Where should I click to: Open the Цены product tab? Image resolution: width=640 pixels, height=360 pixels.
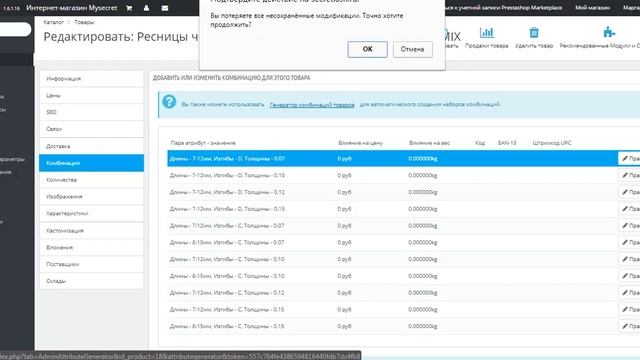pyautogui.click(x=91, y=96)
